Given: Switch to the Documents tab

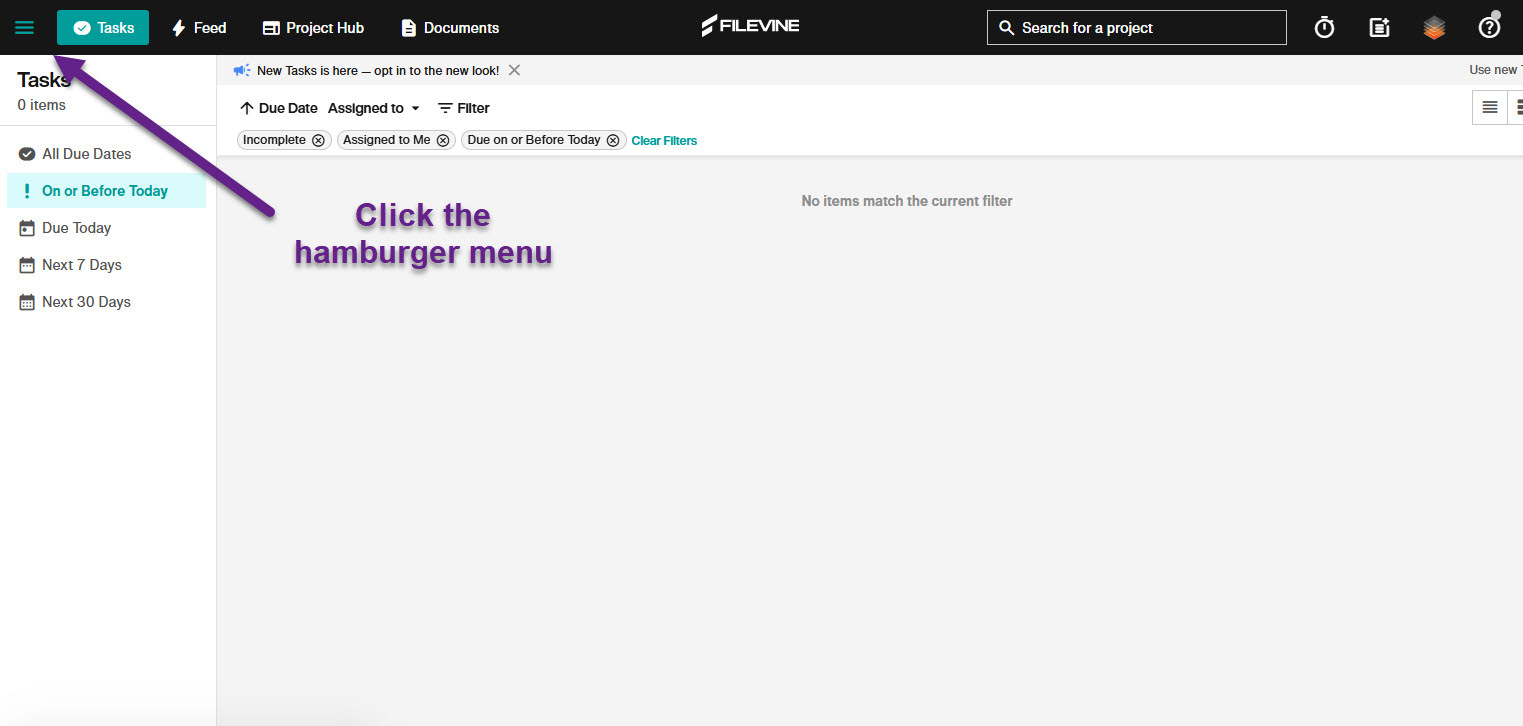Looking at the screenshot, I should 450,28.
